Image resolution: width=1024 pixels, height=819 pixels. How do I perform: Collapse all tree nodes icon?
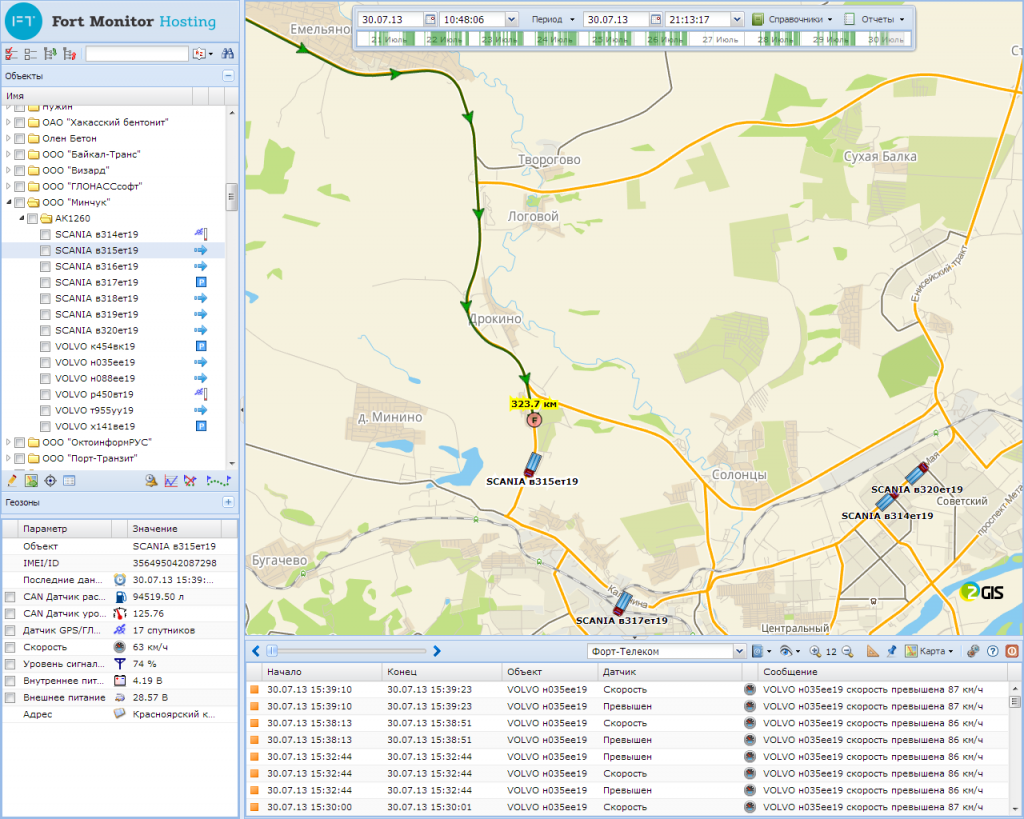tap(69, 54)
